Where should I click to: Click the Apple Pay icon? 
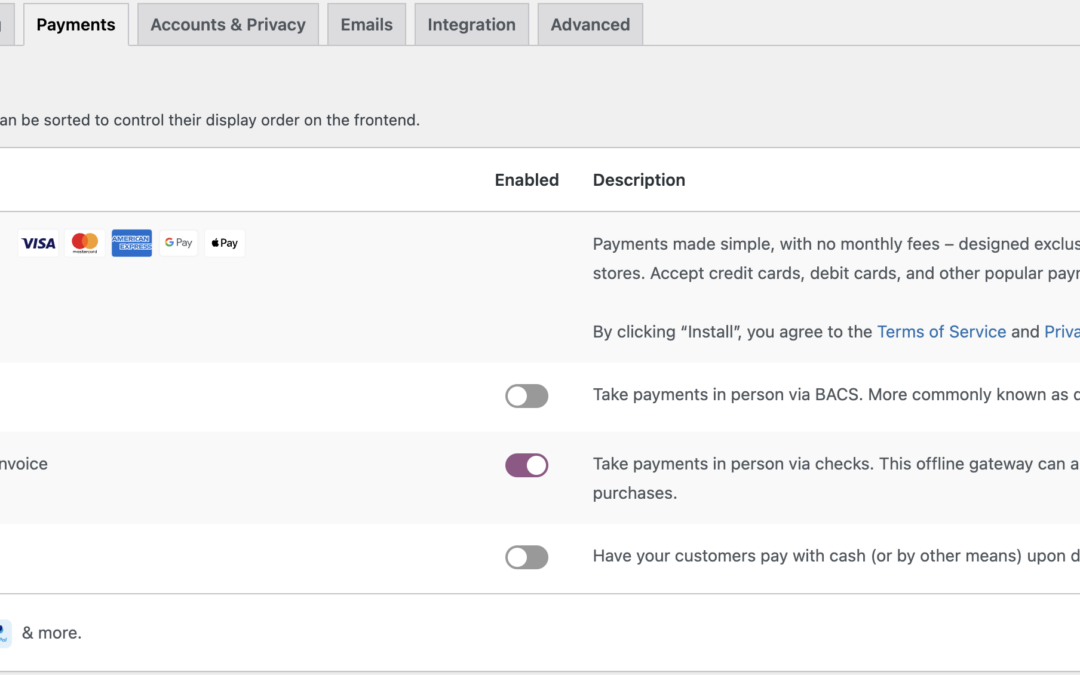pyautogui.click(x=225, y=243)
